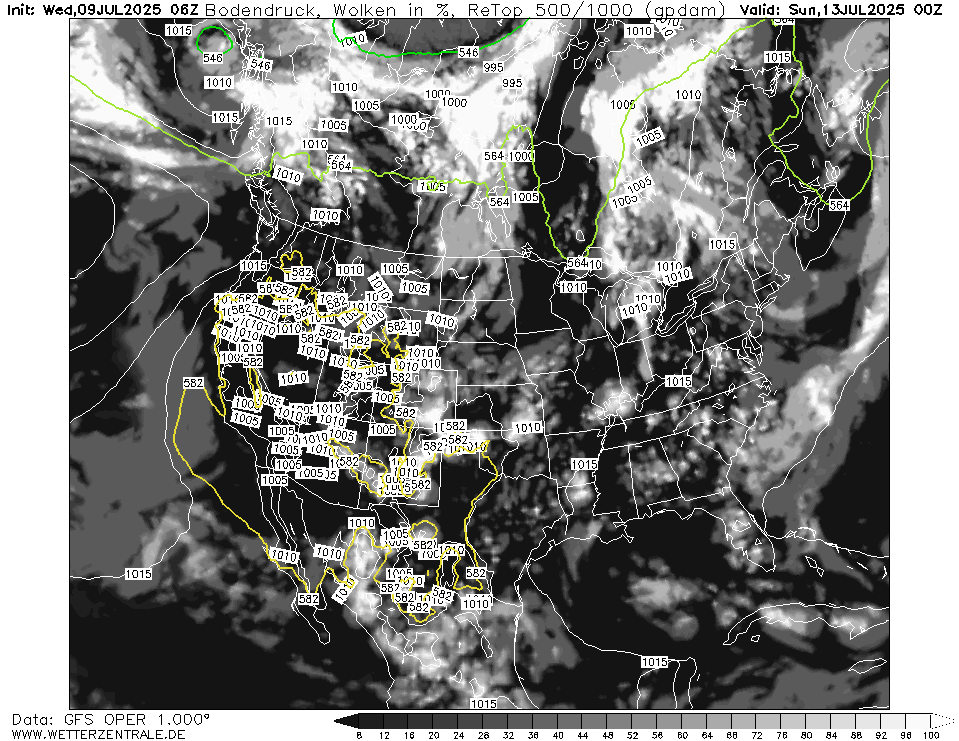Image resolution: width=959 pixels, height=741 pixels.
Task: Click the 'Data: GFS OPER 1.000°' caption
Action: coord(111,719)
